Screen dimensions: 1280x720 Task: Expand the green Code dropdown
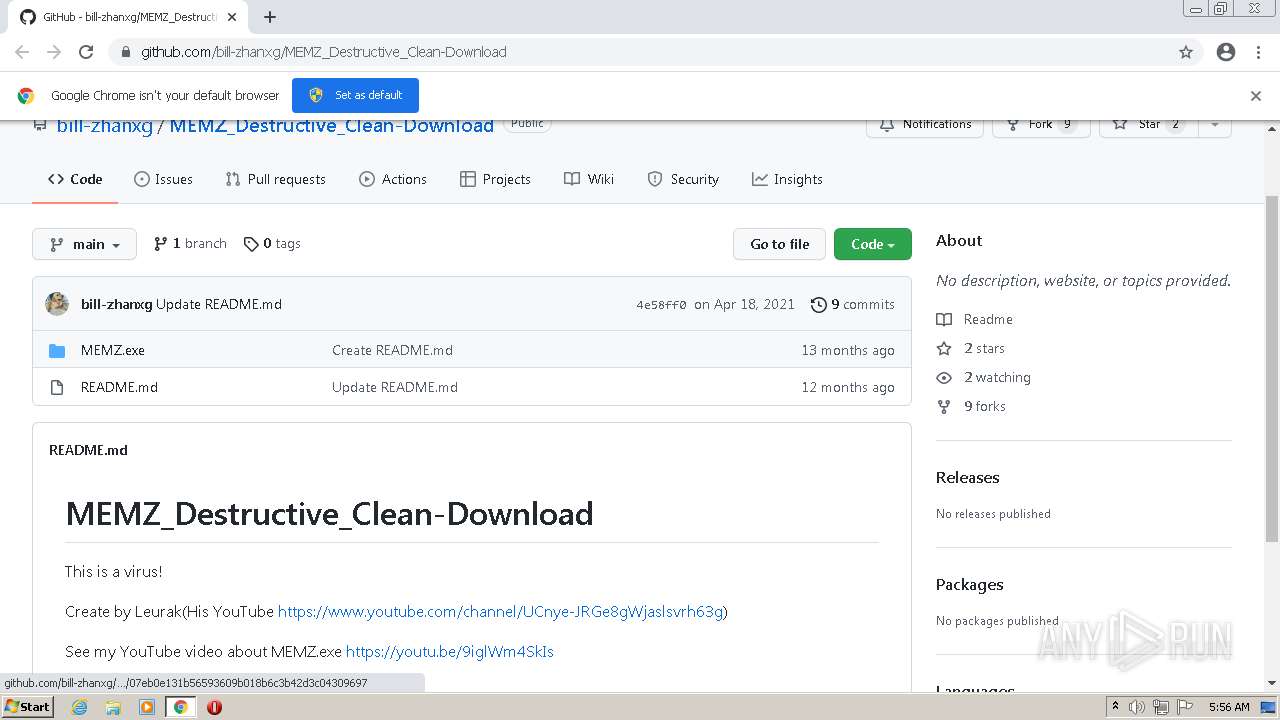873,244
